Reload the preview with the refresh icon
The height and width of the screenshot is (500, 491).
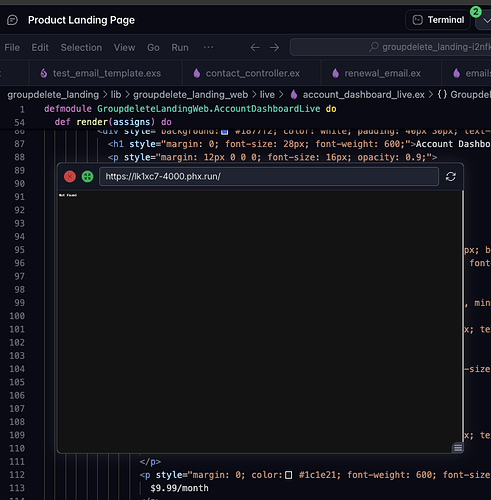[x=451, y=177]
